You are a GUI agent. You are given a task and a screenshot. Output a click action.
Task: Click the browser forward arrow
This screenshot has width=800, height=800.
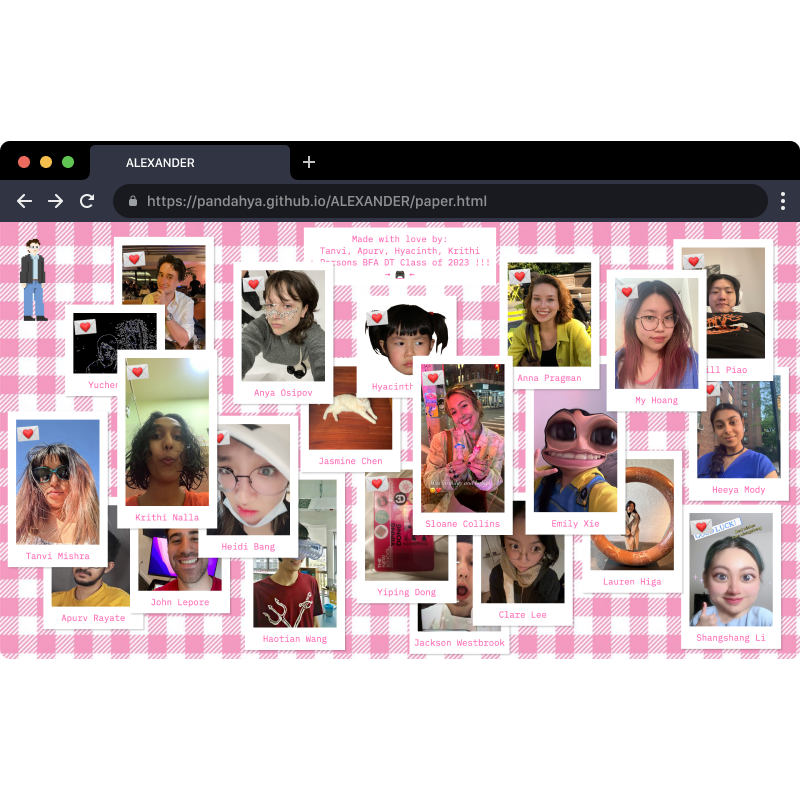(56, 201)
